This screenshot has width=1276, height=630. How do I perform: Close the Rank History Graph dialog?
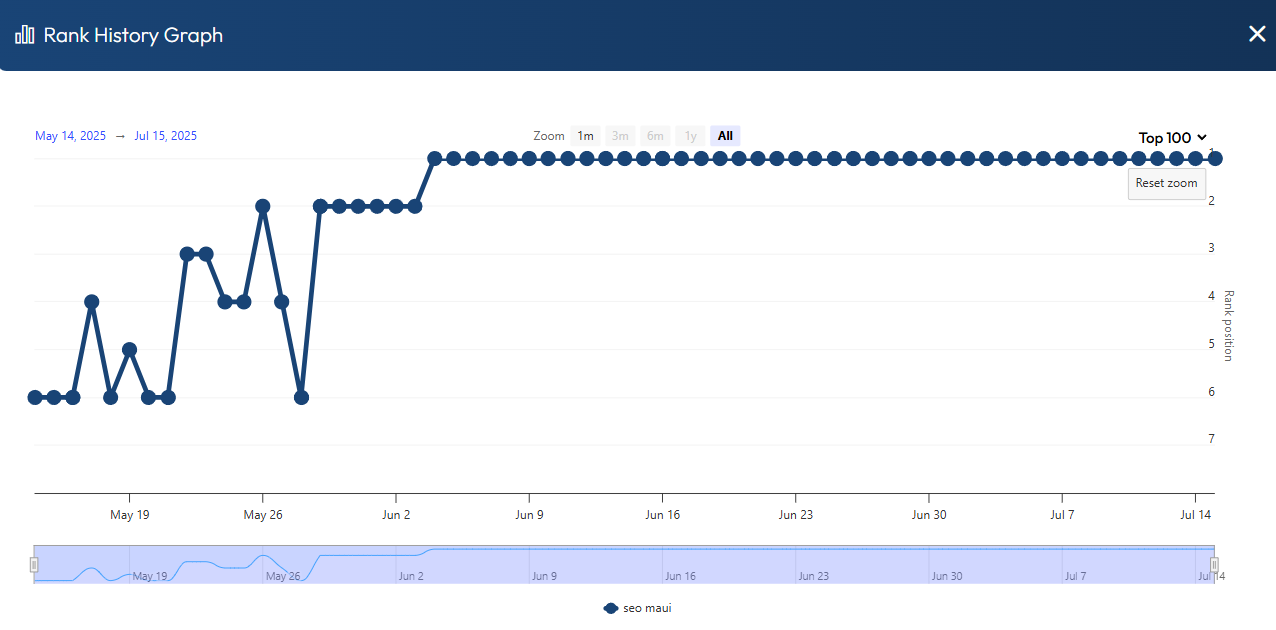(x=1257, y=34)
